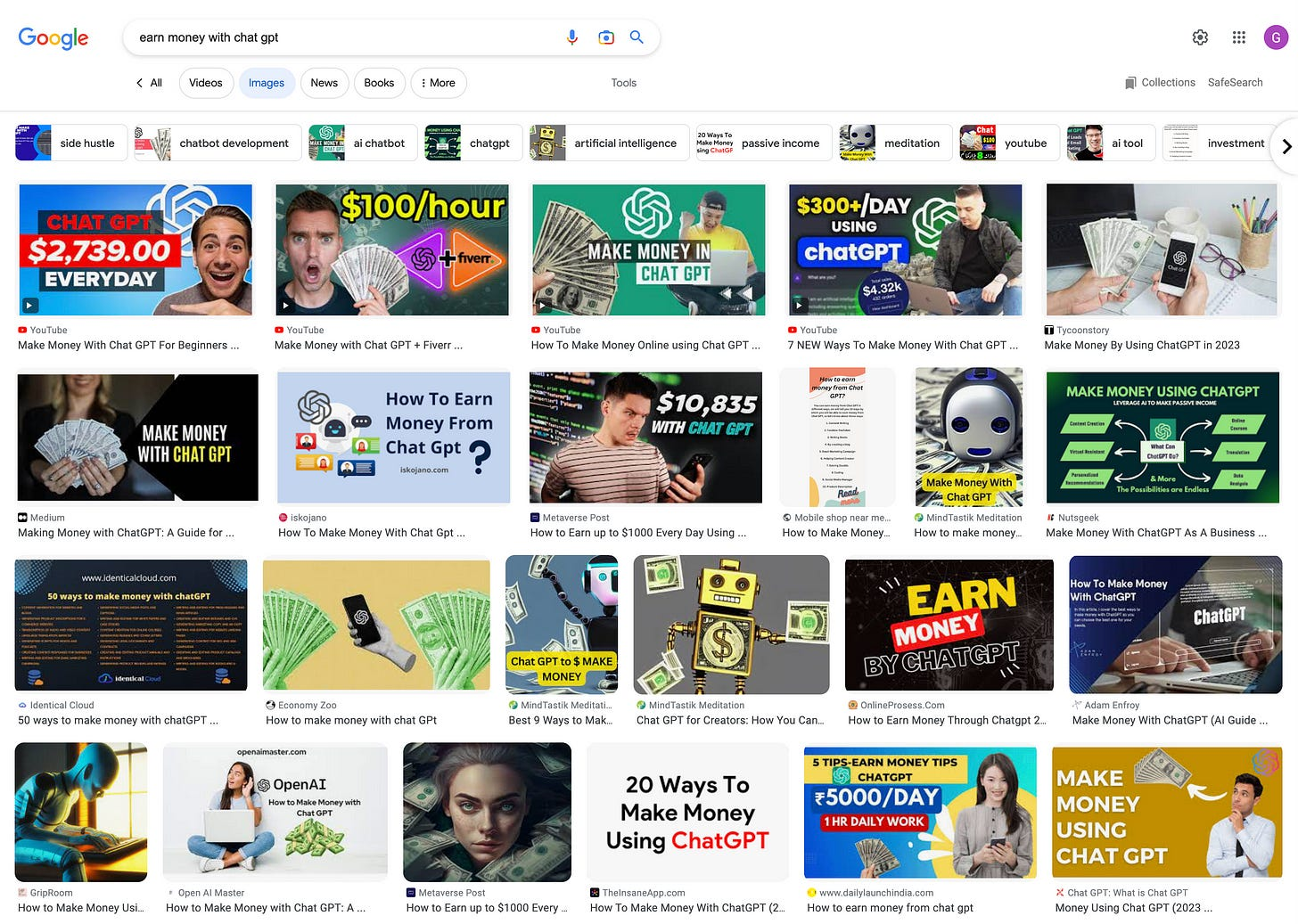Click the purple G account avatar
Image resolution: width=1298 pixels, height=924 pixels.
pyautogui.click(x=1276, y=37)
